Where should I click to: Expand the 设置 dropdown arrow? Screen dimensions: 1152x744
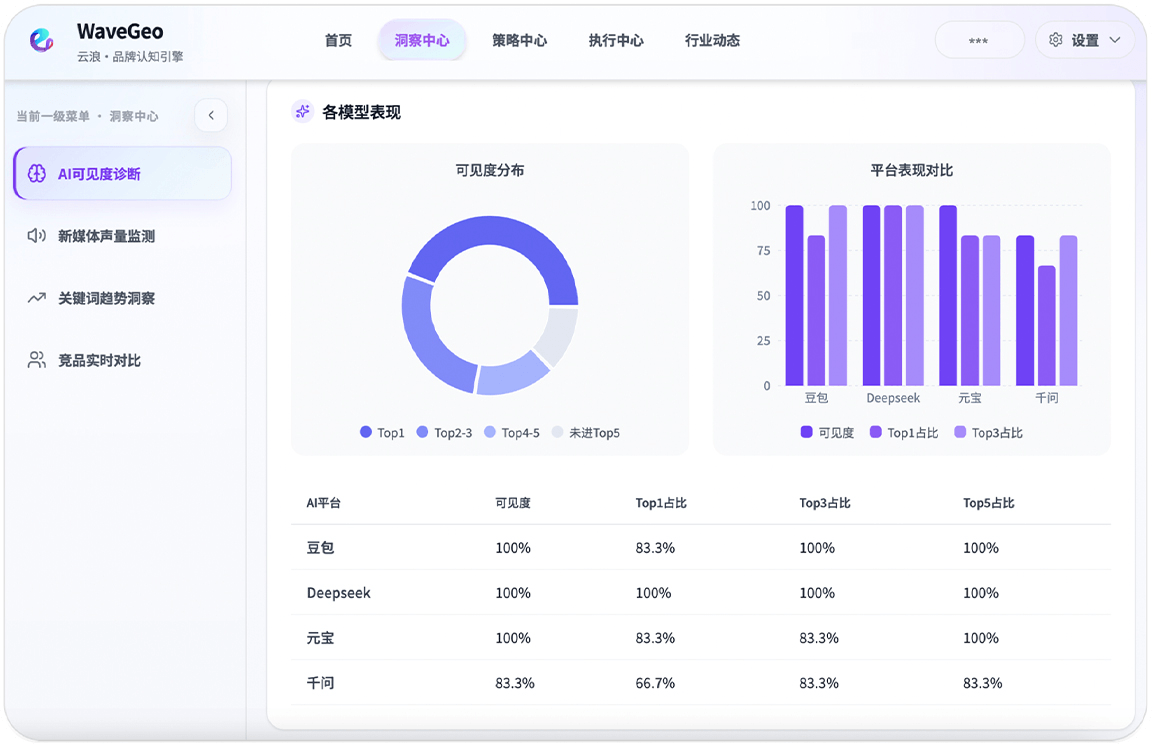(1115, 40)
